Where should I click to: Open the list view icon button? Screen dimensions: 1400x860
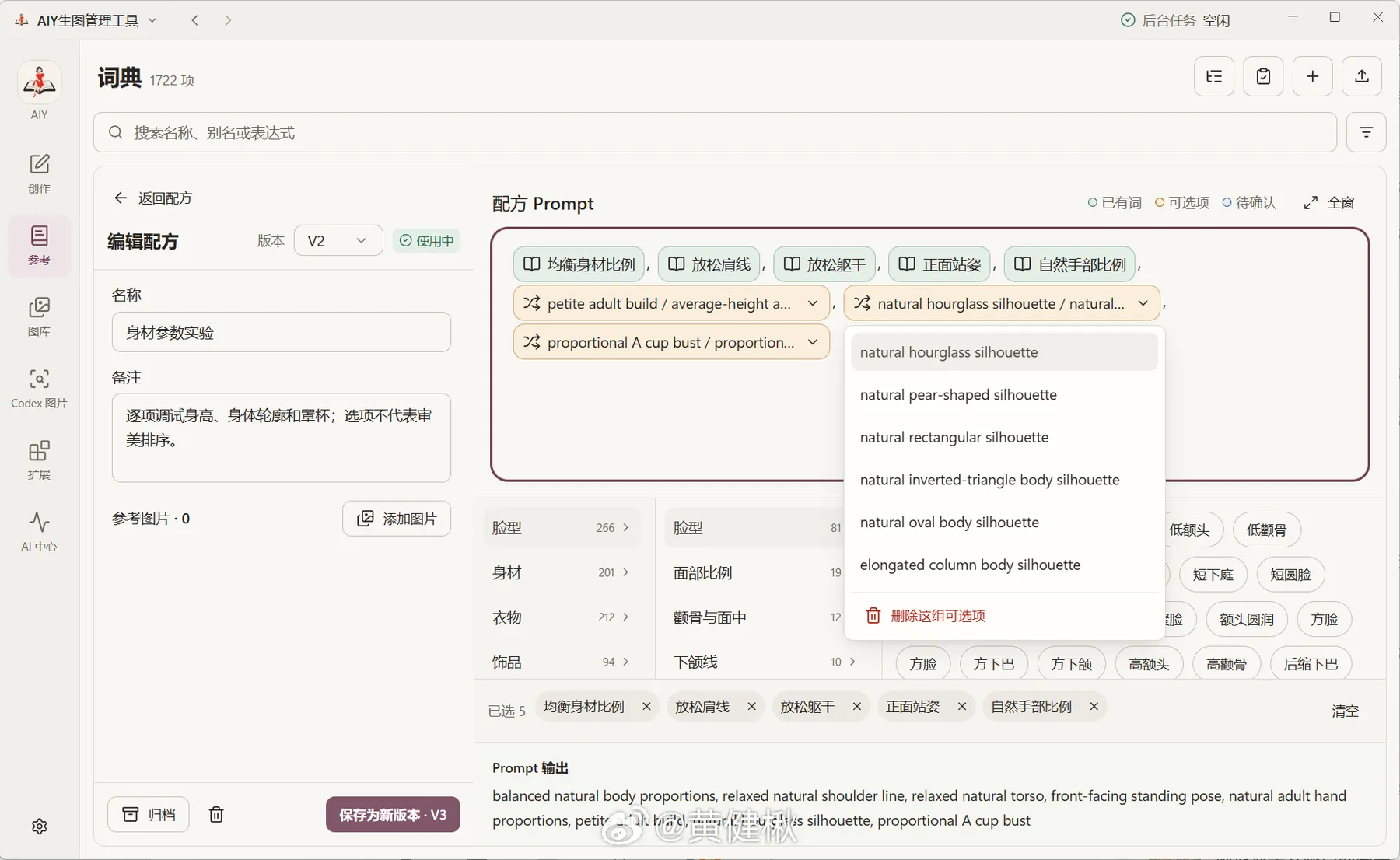tap(1214, 76)
